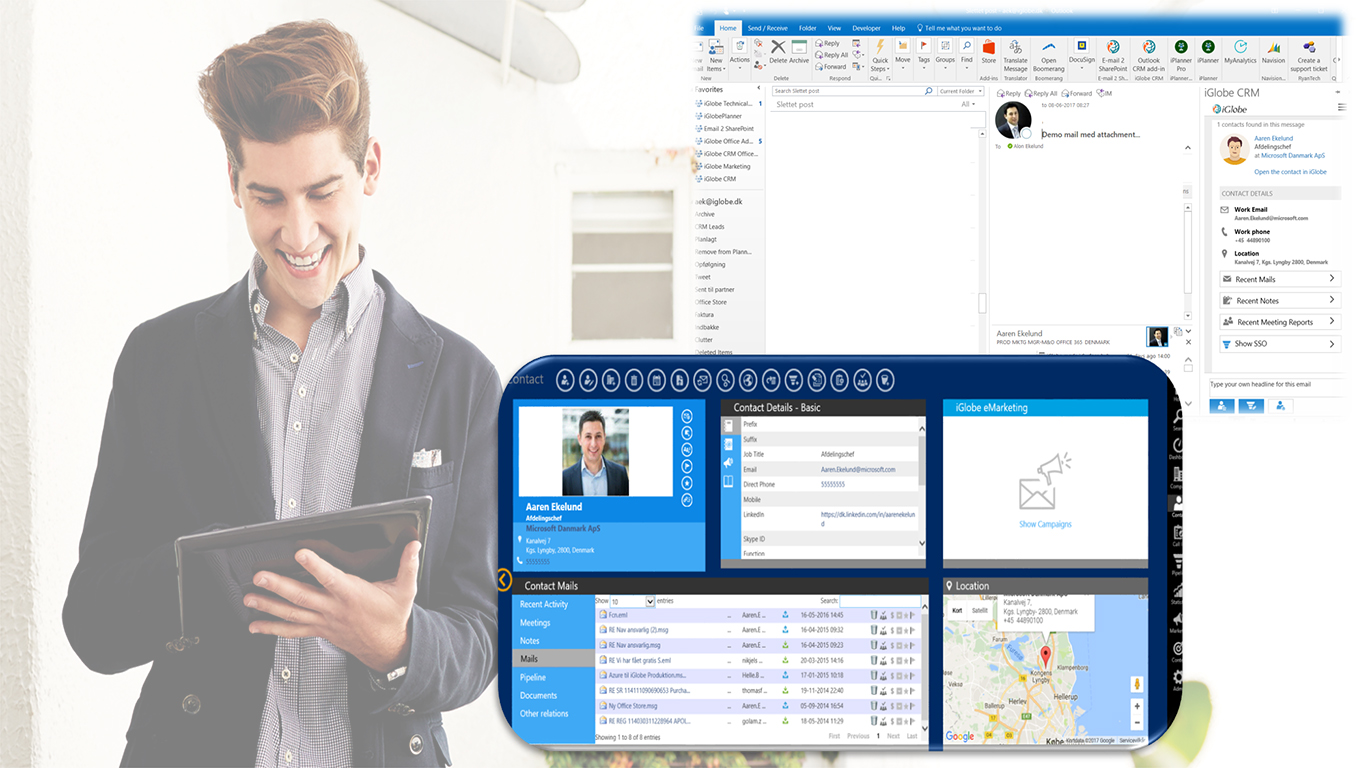The image size is (1366, 768).
Task: Open the Outlook CRM add-in icon
Action: click(1149, 47)
